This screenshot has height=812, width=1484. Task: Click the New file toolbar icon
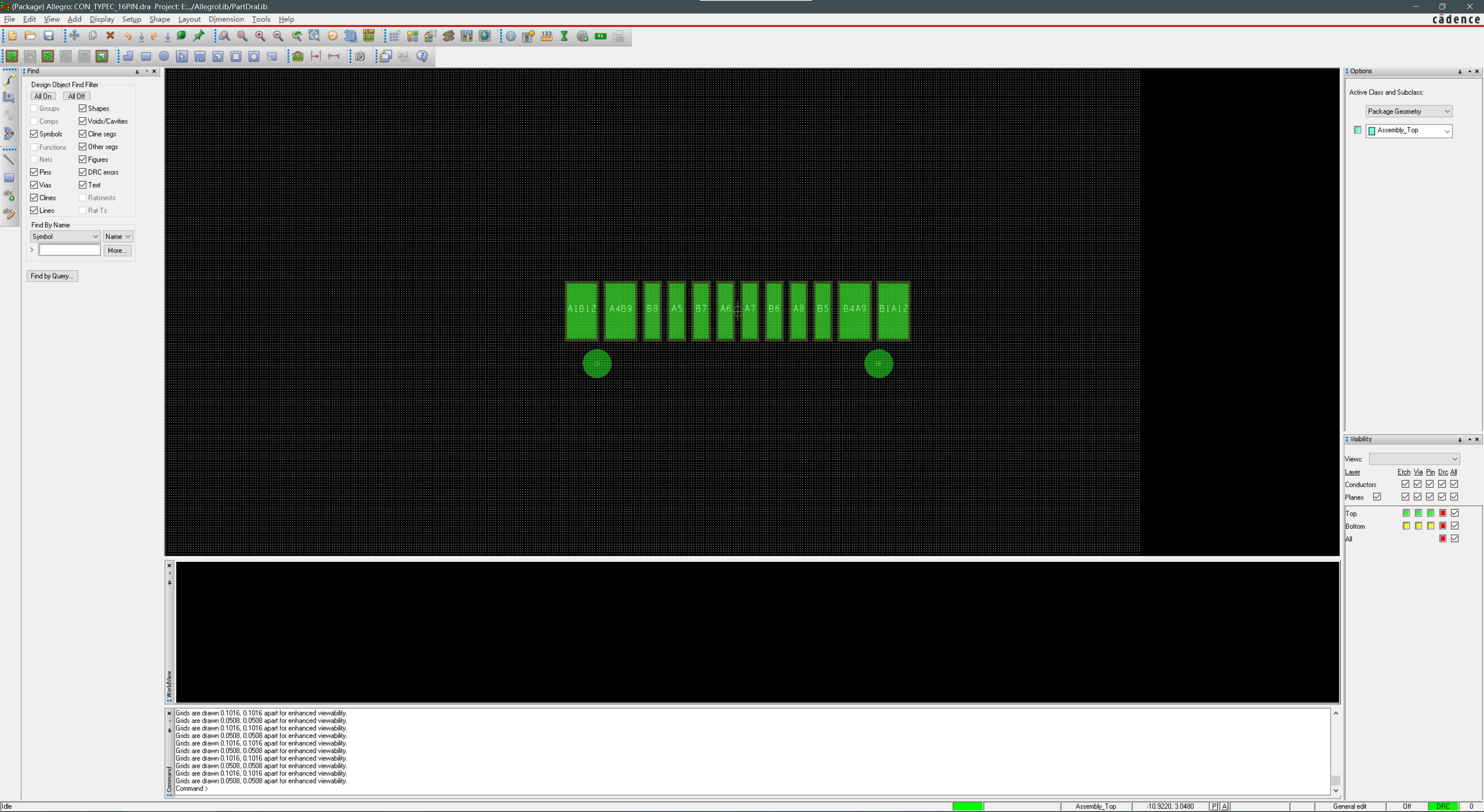point(12,36)
